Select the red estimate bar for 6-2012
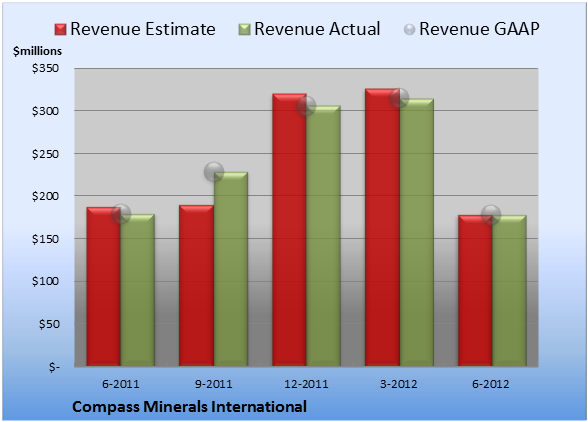 pyautogui.click(x=475, y=291)
